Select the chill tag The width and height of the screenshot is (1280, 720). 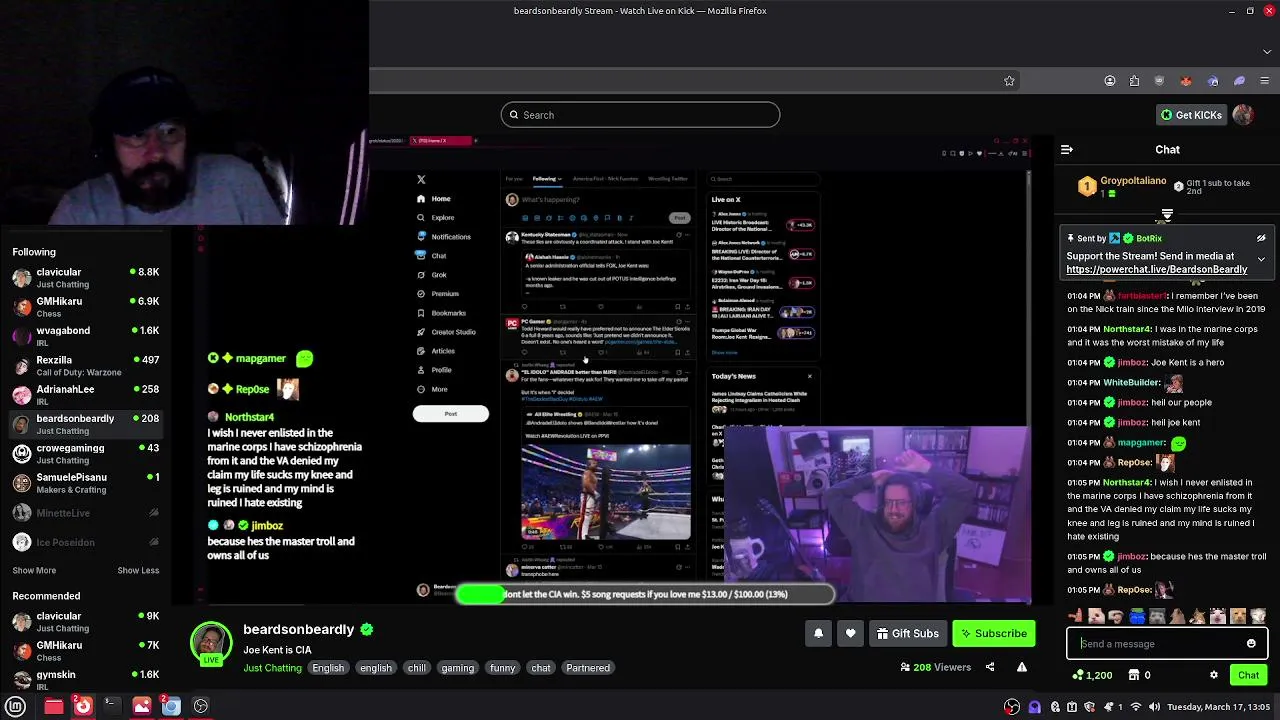[417, 668]
